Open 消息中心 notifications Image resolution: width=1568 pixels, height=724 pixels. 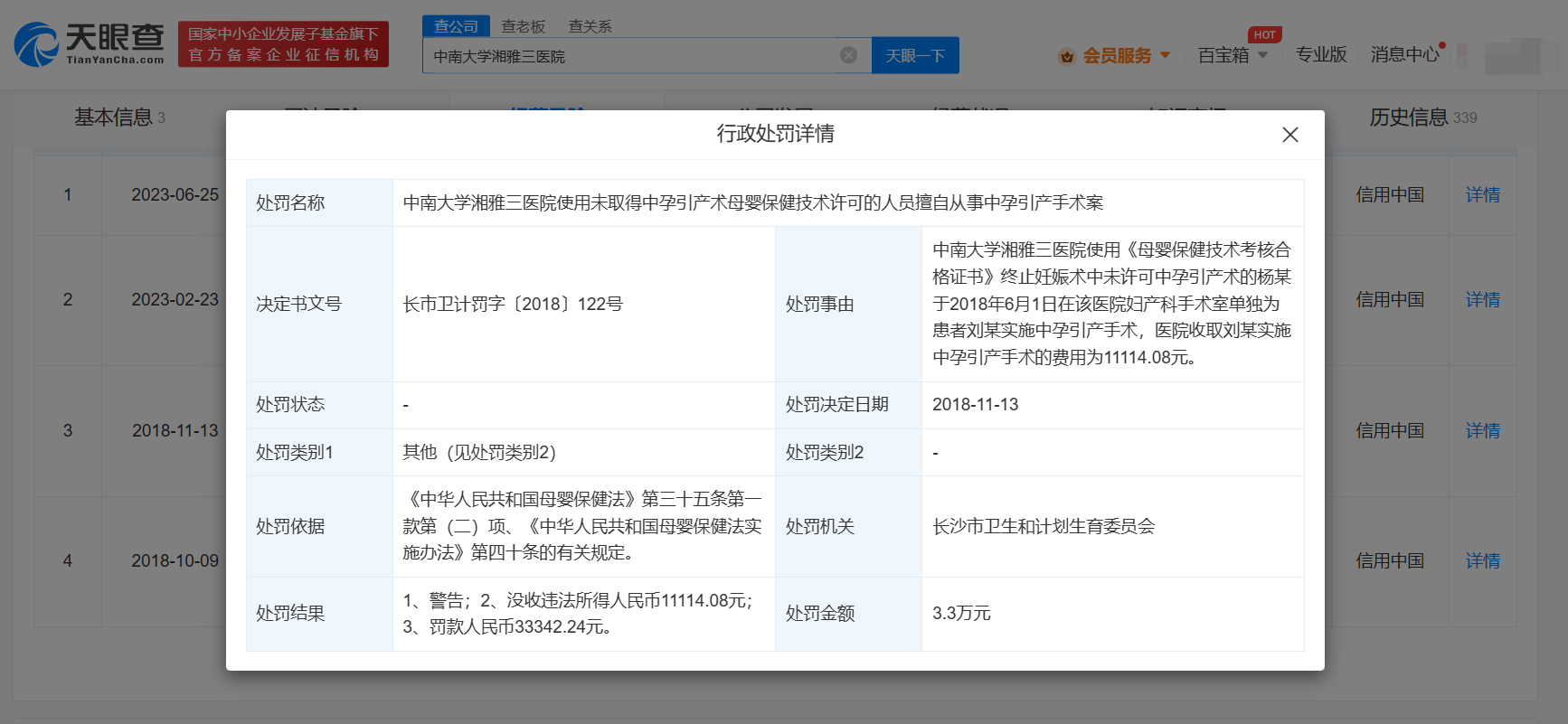1404,55
